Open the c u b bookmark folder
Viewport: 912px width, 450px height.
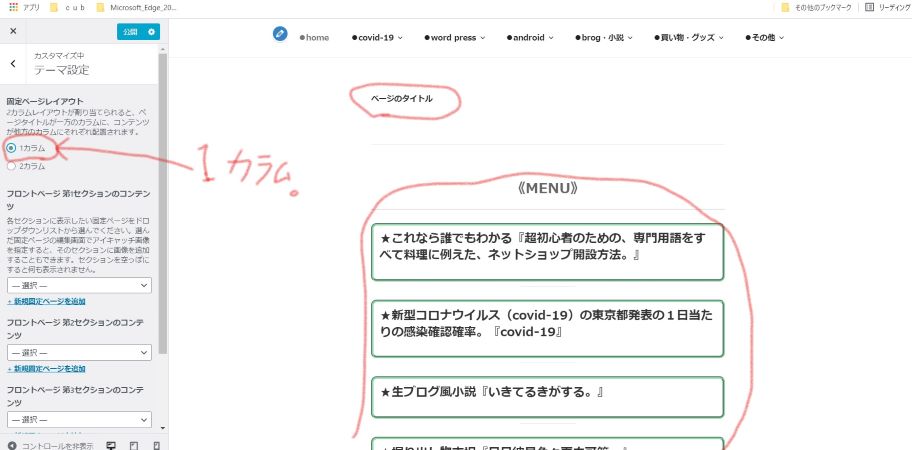coord(69,8)
